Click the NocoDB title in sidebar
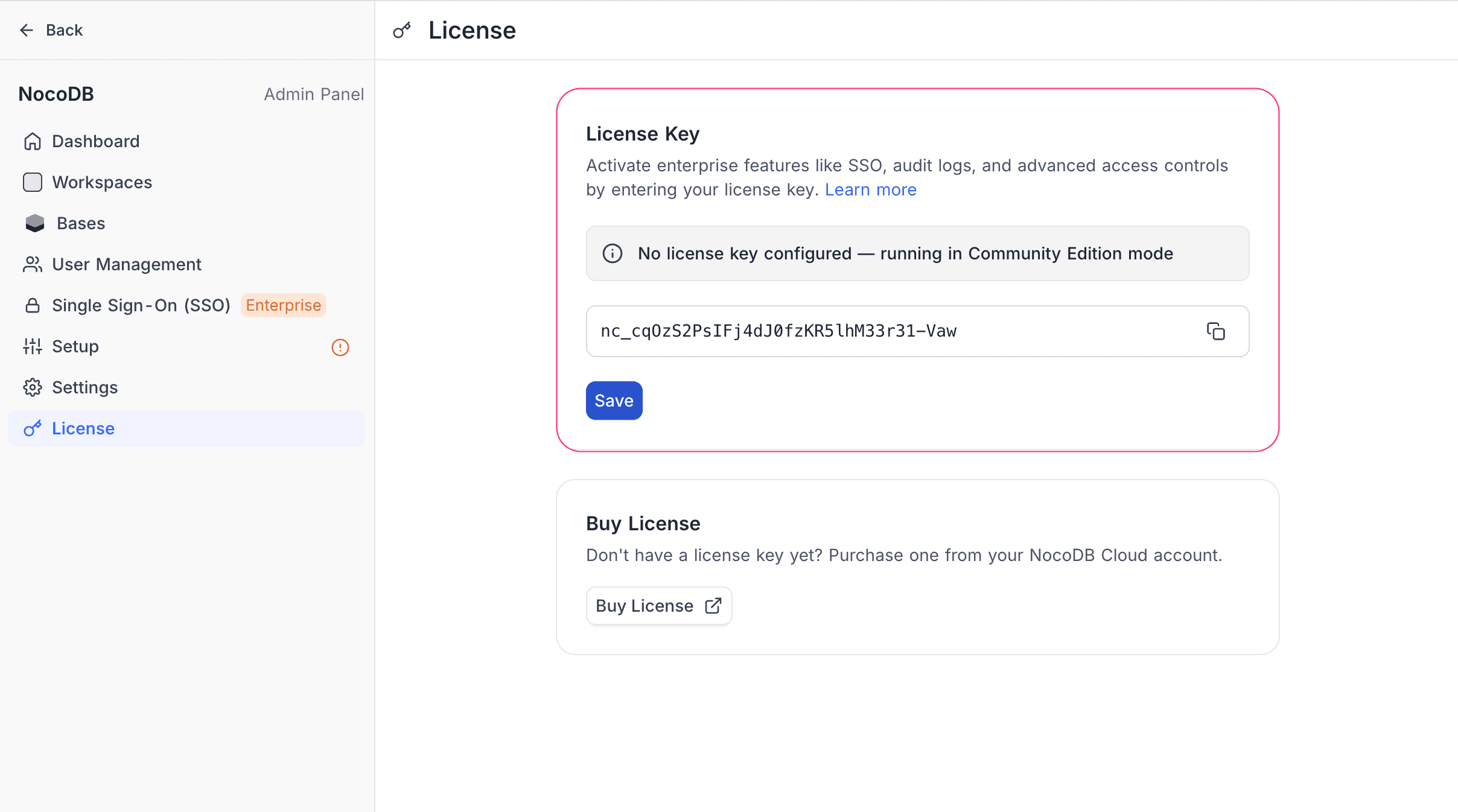Viewport: 1458px width, 812px height. coord(56,94)
